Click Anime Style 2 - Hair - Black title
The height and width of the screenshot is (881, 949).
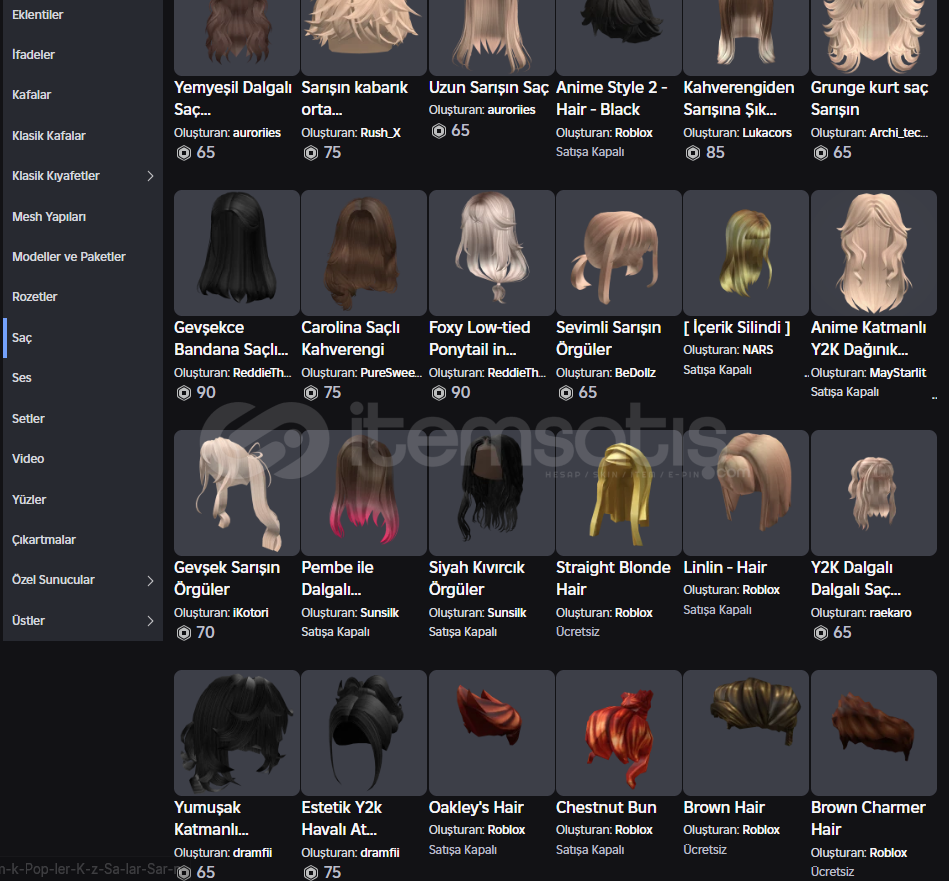click(612, 99)
